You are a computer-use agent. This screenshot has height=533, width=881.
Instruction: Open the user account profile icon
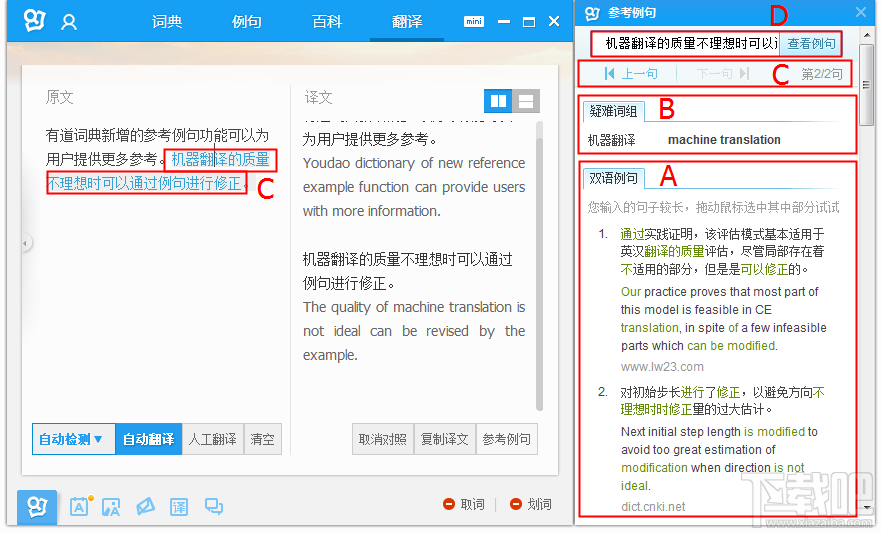pyautogui.click(x=69, y=22)
